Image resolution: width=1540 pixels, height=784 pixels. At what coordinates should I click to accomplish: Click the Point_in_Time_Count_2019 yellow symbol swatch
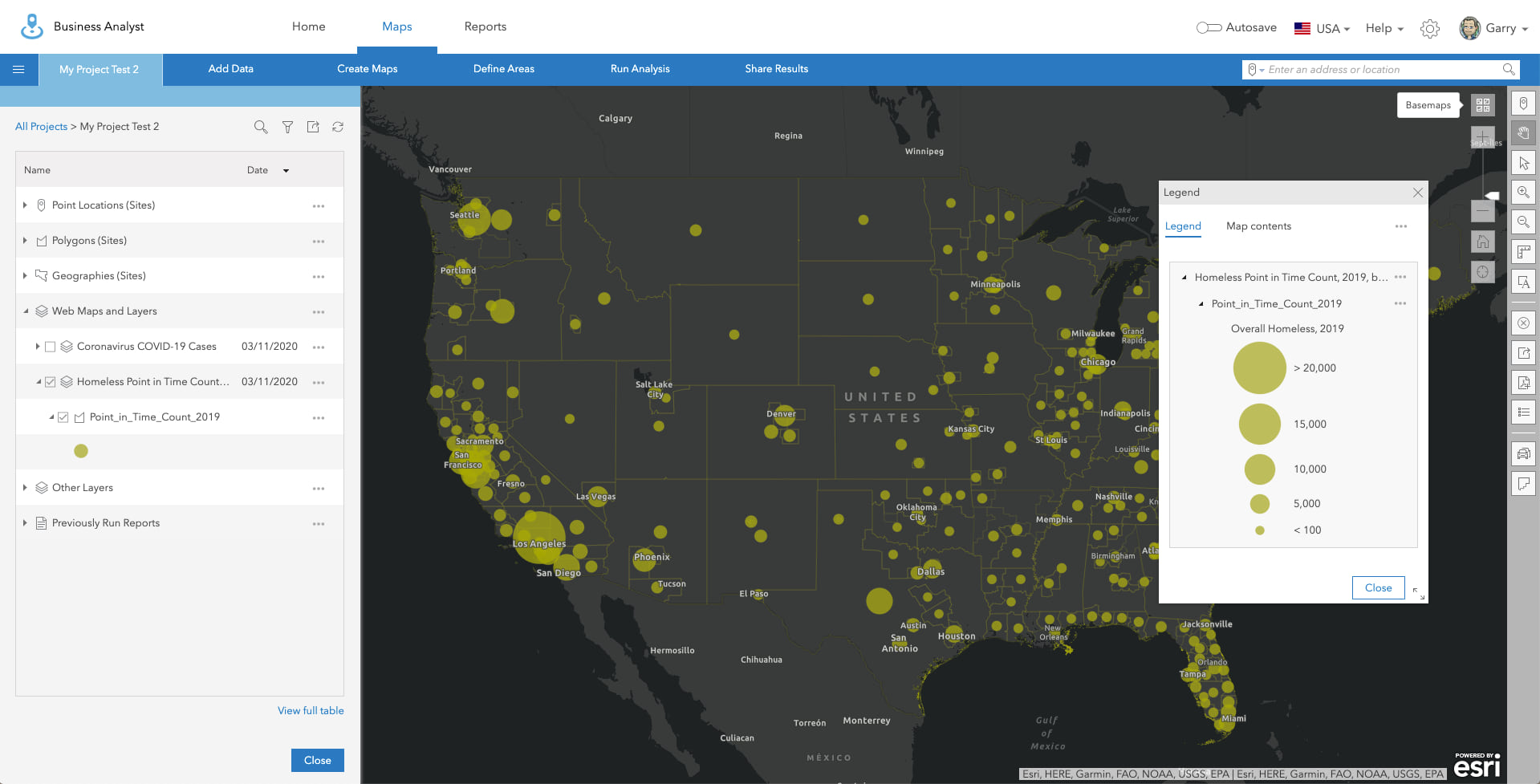[81, 451]
